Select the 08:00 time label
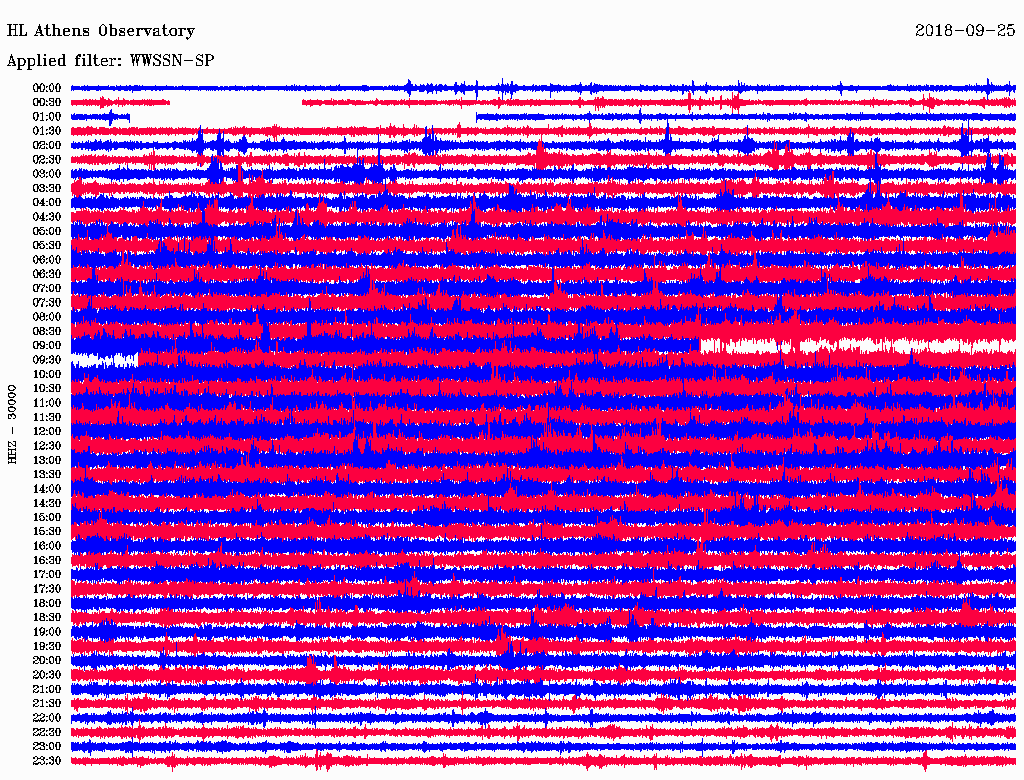This screenshot has width=1024, height=780. [47, 317]
